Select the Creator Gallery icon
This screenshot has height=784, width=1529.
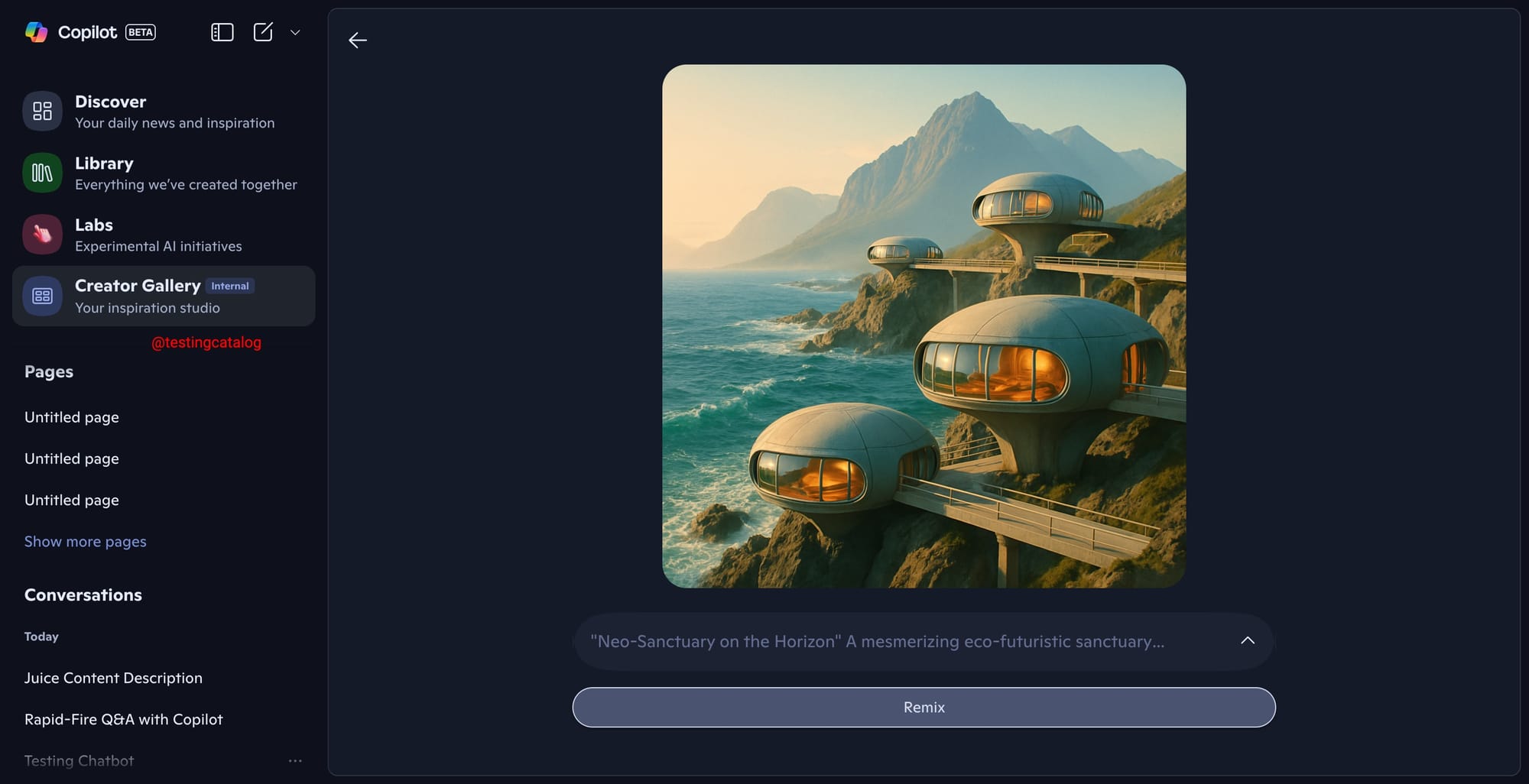point(42,296)
